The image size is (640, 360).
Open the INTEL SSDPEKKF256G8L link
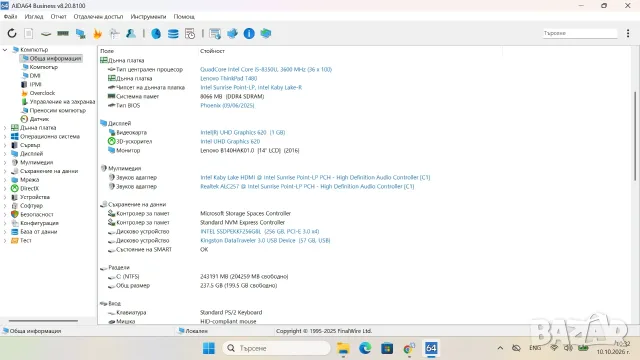pos(260,231)
